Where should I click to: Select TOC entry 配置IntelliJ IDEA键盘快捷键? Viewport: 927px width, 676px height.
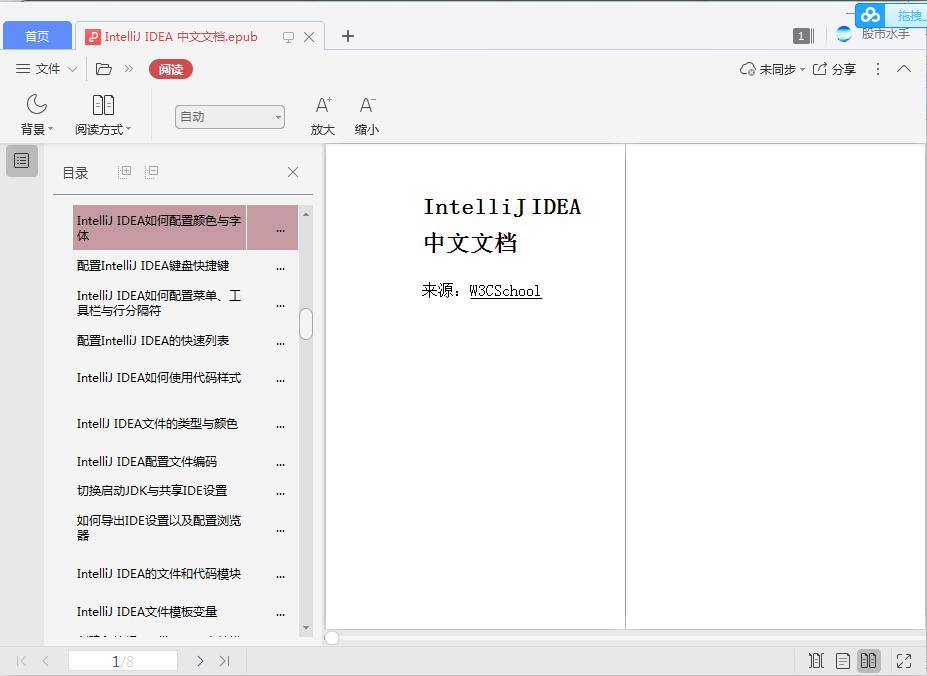tap(153, 266)
